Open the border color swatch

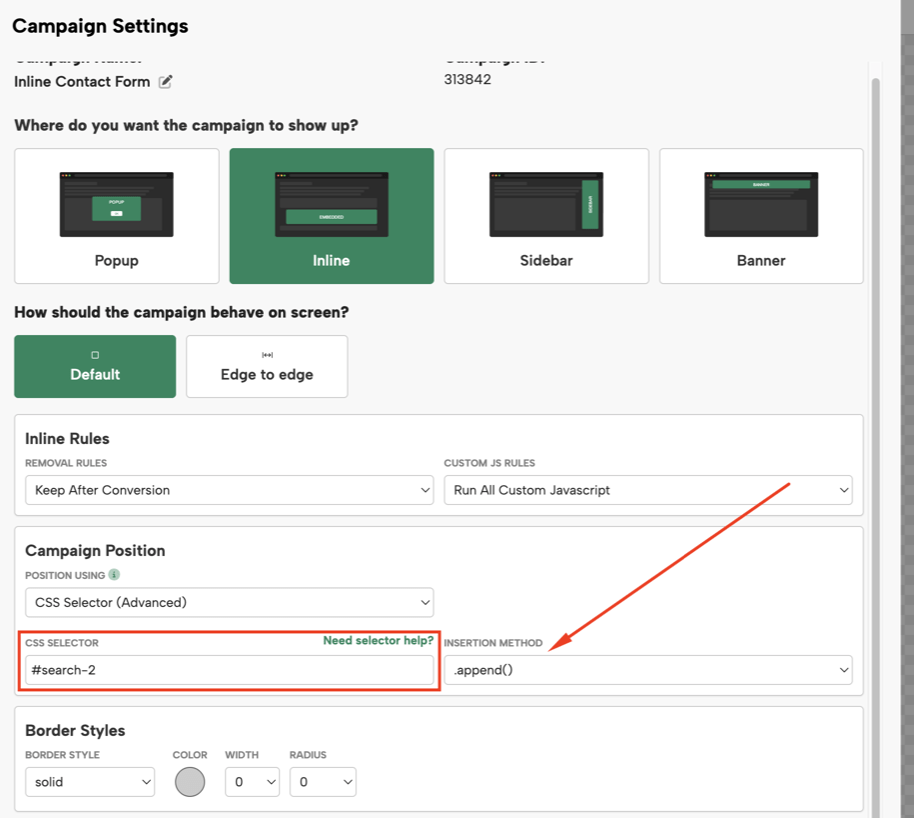pyautogui.click(x=190, y=782)
